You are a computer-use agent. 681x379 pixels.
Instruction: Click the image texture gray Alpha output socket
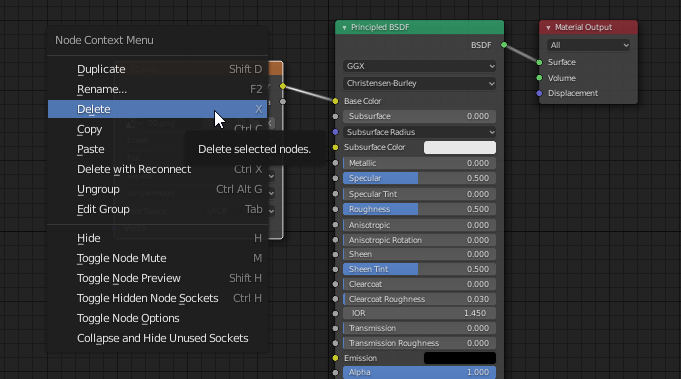pyautogui.click(x=283, y=102)
